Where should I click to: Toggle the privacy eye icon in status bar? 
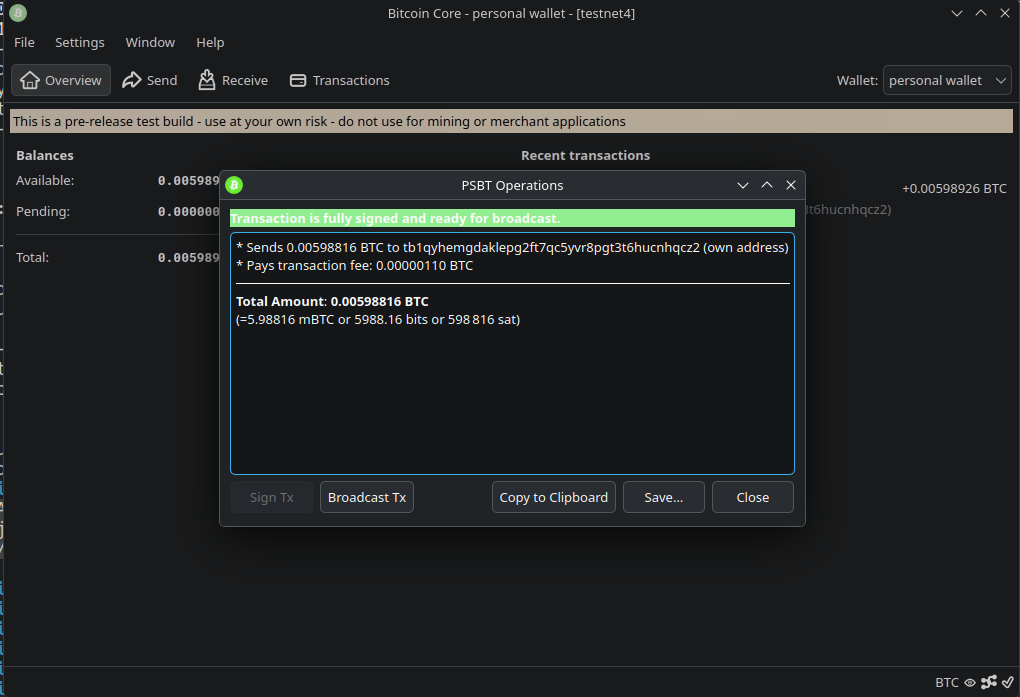pos(970,682)
